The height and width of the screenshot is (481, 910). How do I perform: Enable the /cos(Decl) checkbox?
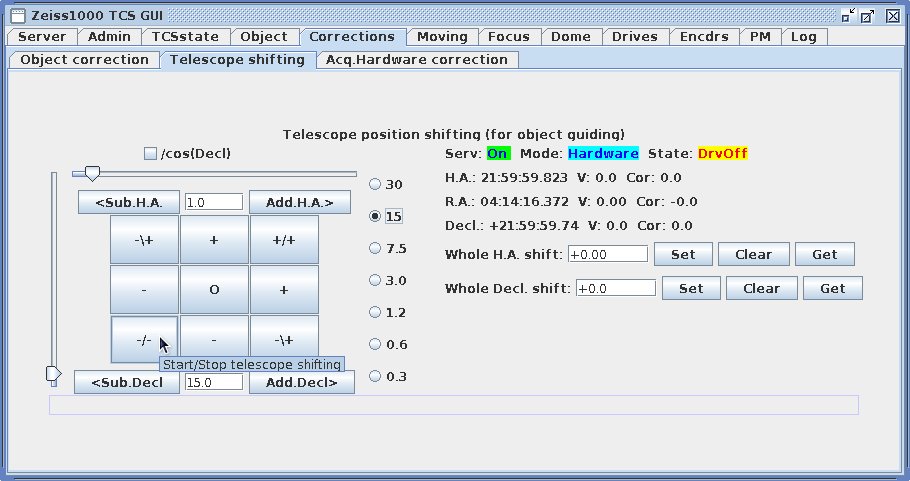151,154
